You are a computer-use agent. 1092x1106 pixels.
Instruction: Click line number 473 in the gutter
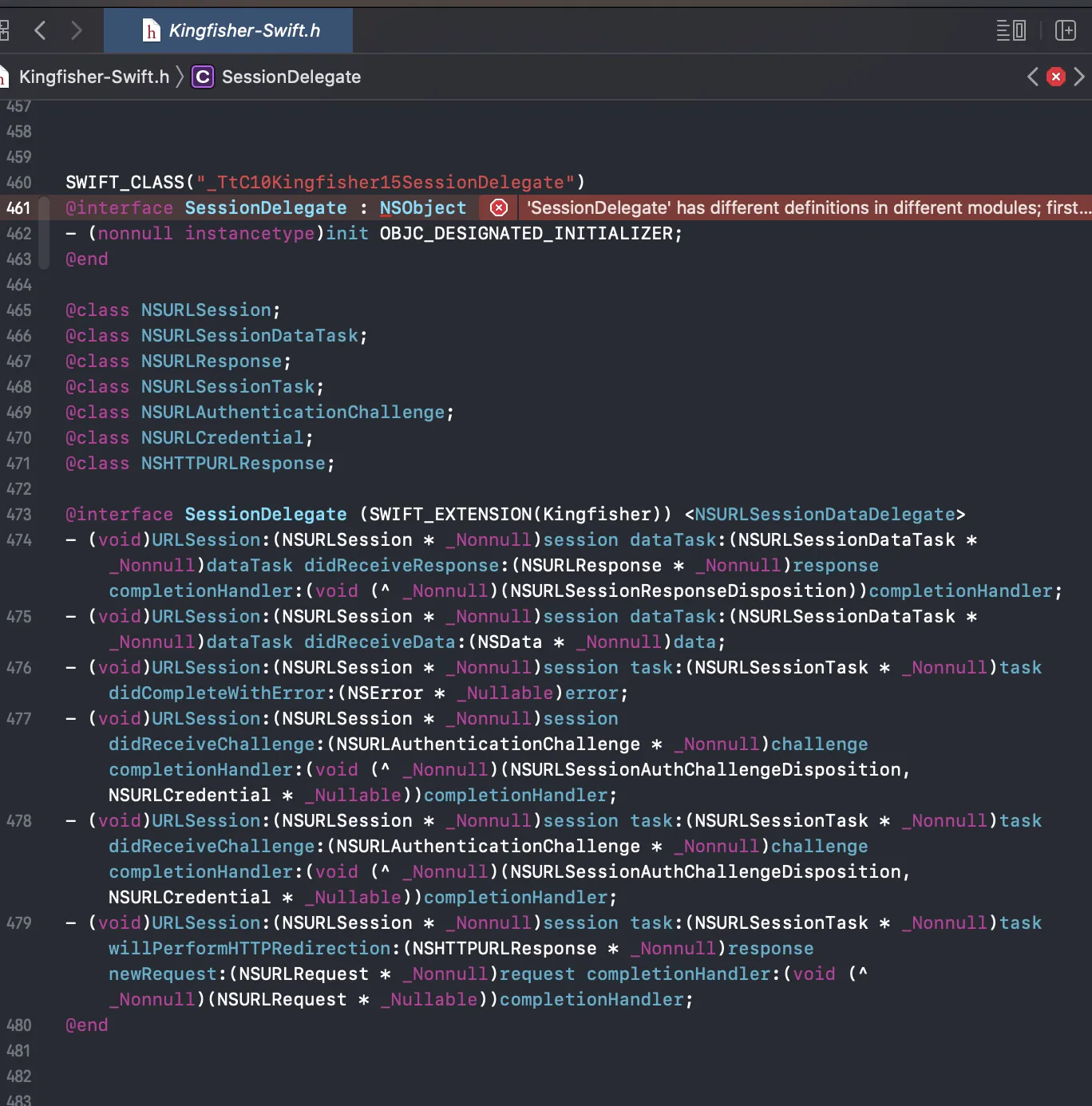[x=18, y=515]
